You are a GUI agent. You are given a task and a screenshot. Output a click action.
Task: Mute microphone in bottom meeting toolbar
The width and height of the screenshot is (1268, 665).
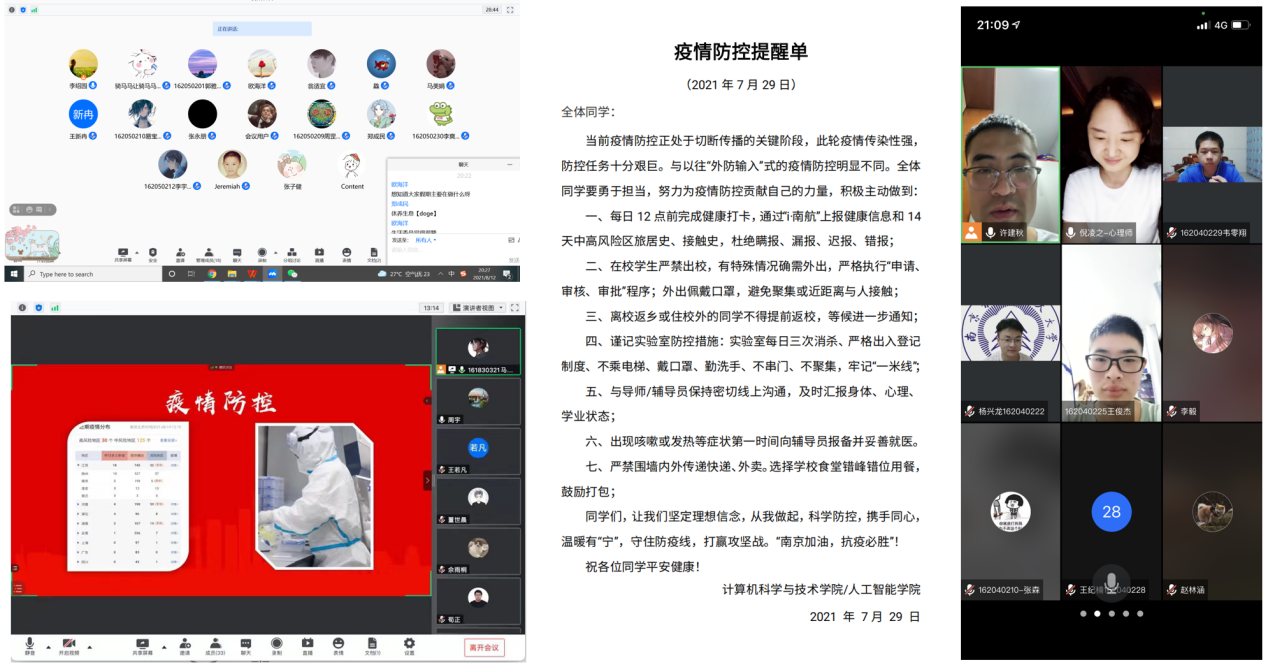click(30, 645)
